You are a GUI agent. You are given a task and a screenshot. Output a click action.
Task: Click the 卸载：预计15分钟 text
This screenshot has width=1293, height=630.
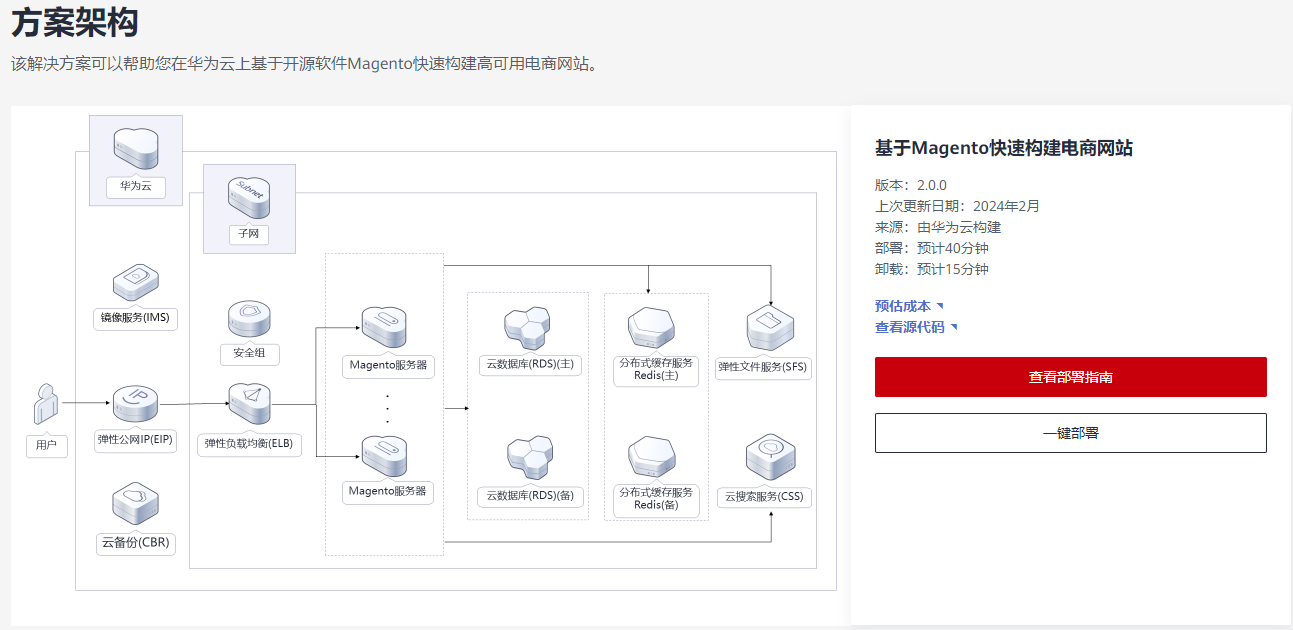[x=932, y=269]
